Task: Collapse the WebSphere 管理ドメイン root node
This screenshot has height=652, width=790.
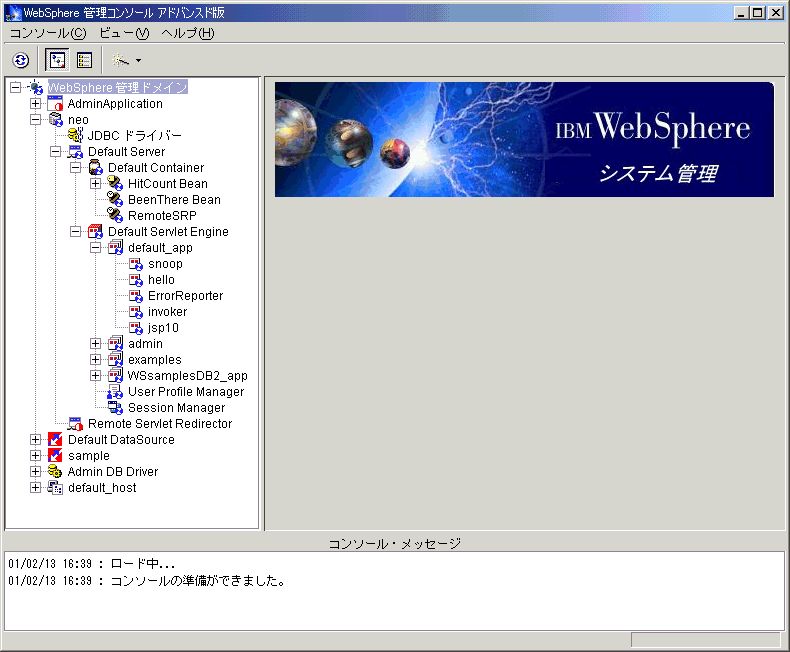Action: point(16,88)
